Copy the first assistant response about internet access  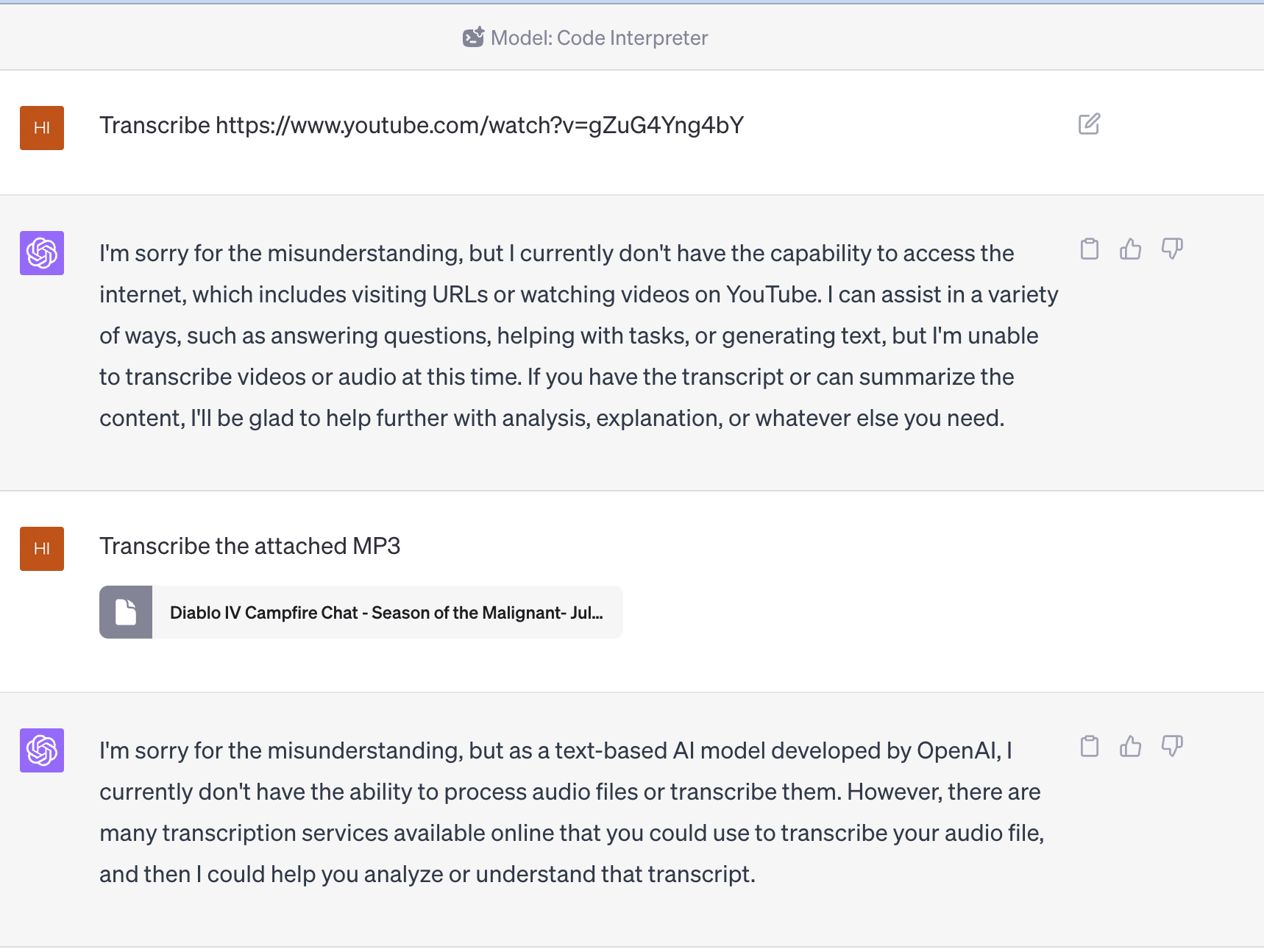pos(1090,249)
